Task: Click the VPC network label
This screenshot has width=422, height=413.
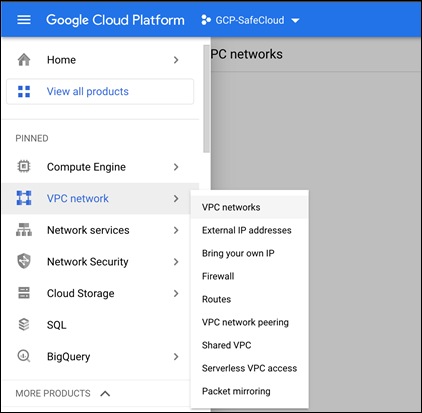Action: click(x=78, y=199)
